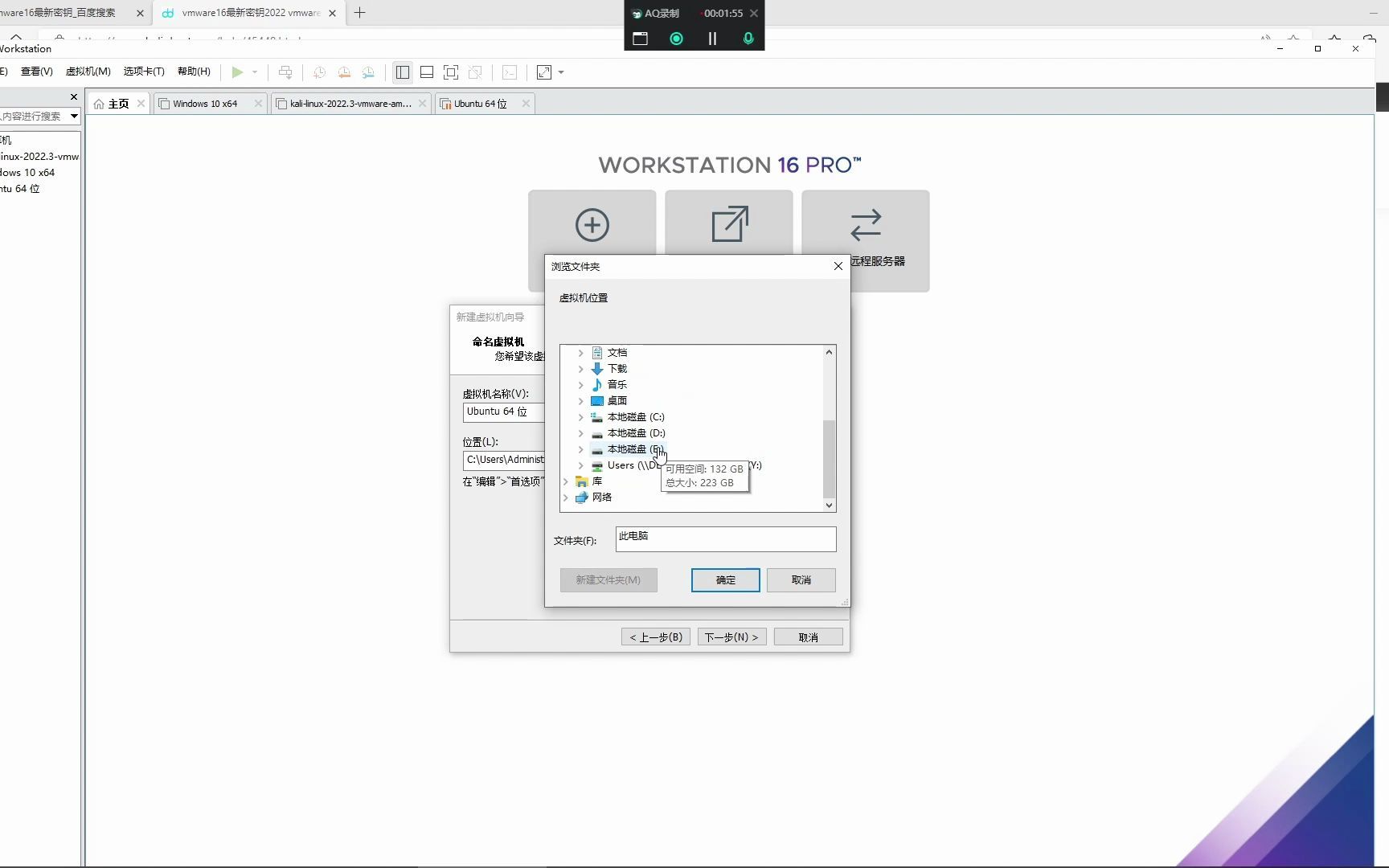This screenshot has width=1389, height=868.
Task: Close the Windows 10 x64 tab
Action: click(x=258, y=103)
